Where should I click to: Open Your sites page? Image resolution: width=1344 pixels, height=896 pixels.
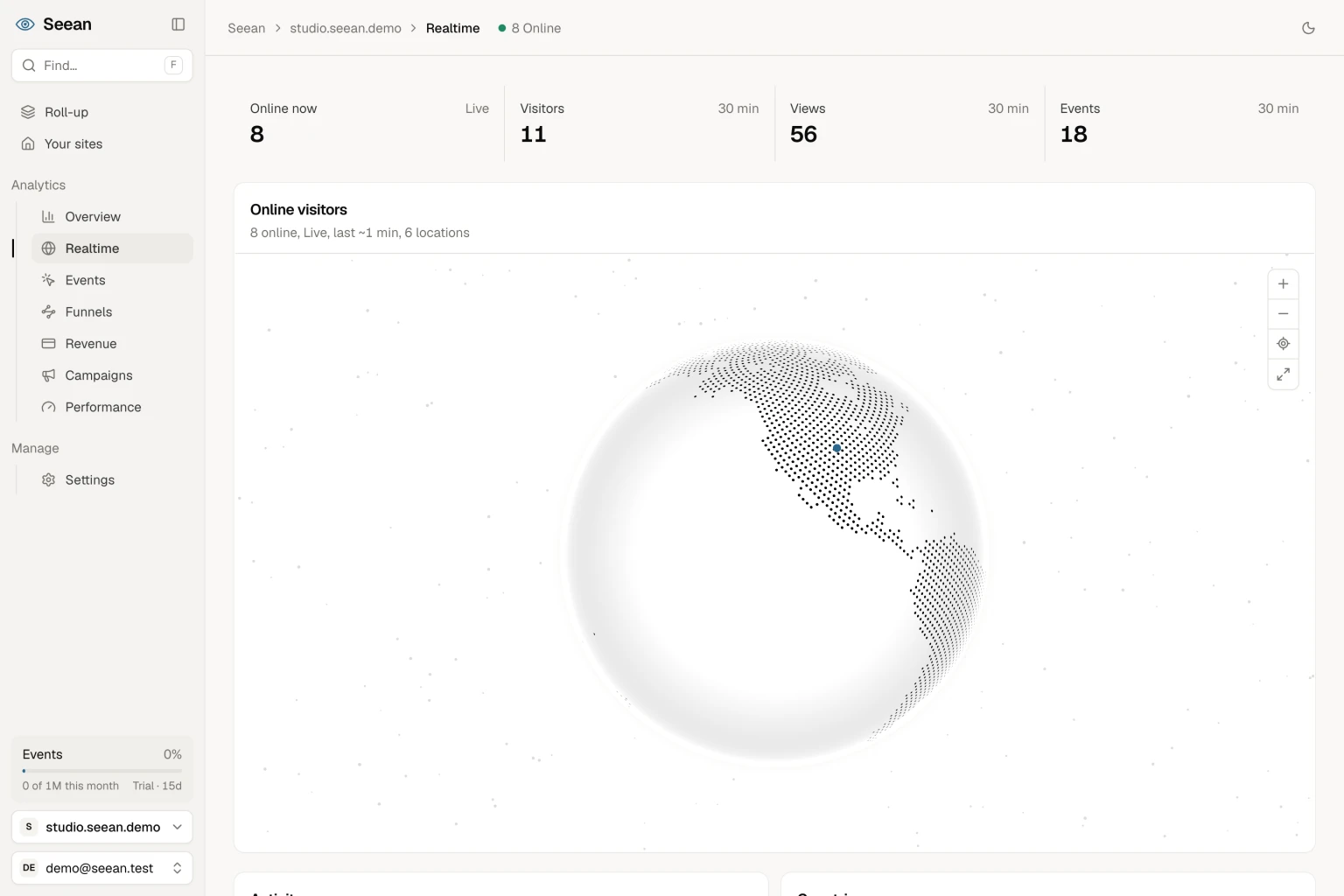[x=102, y=143]
